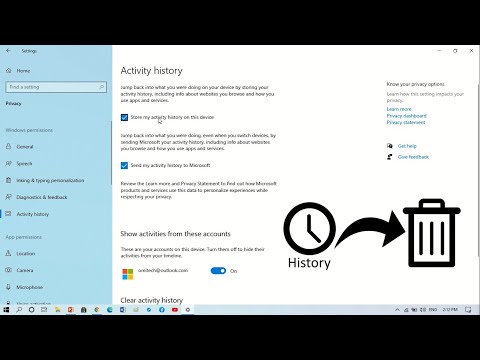Open File Explorer from the taskbar
The width and height of the screenshot is (480, 360).
click(x=57, y=310)
